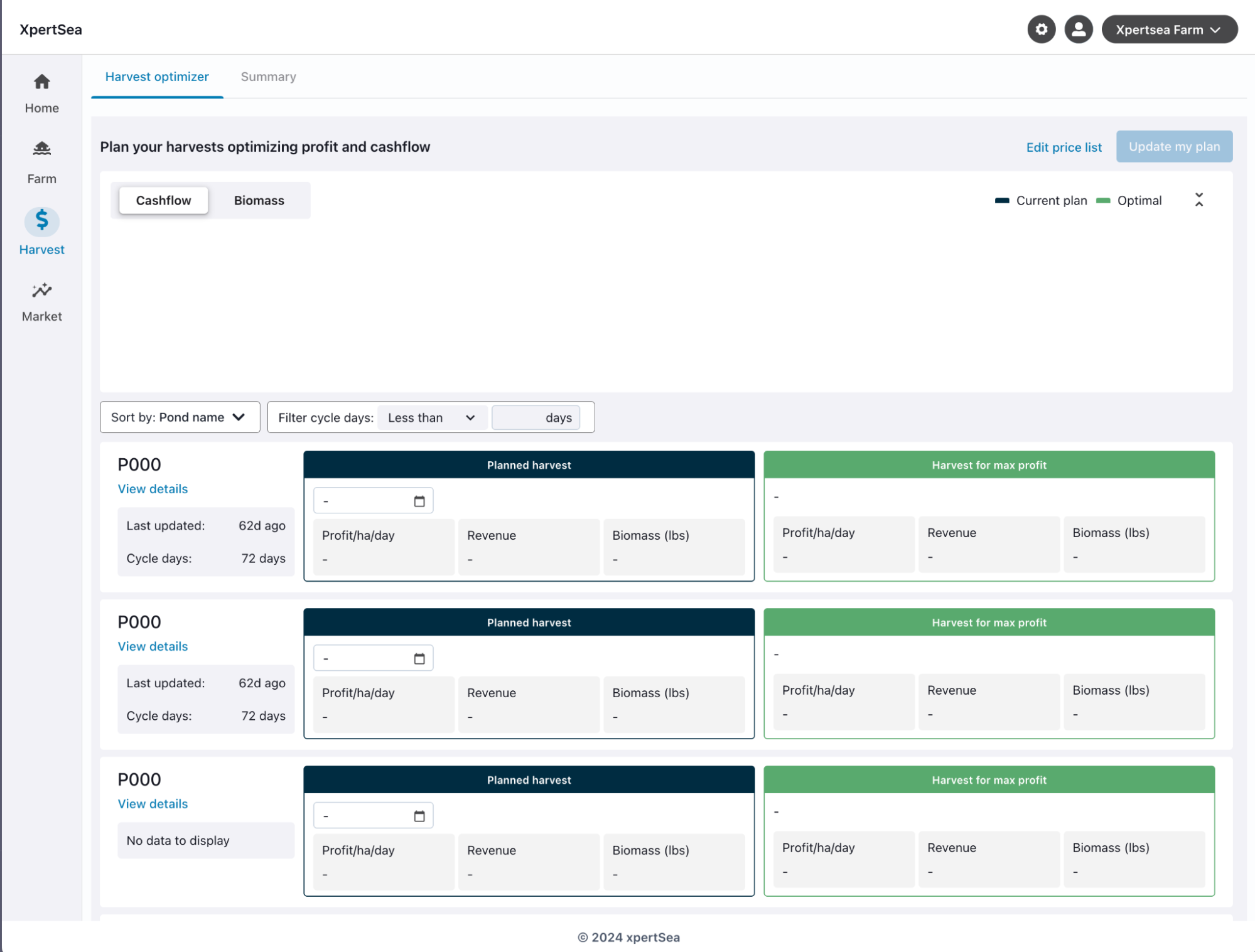The width and height of the screenshot is (1255, 952).
Task: Open the Xpertsea Farm account dropdown
Action: pos(1170,29)
